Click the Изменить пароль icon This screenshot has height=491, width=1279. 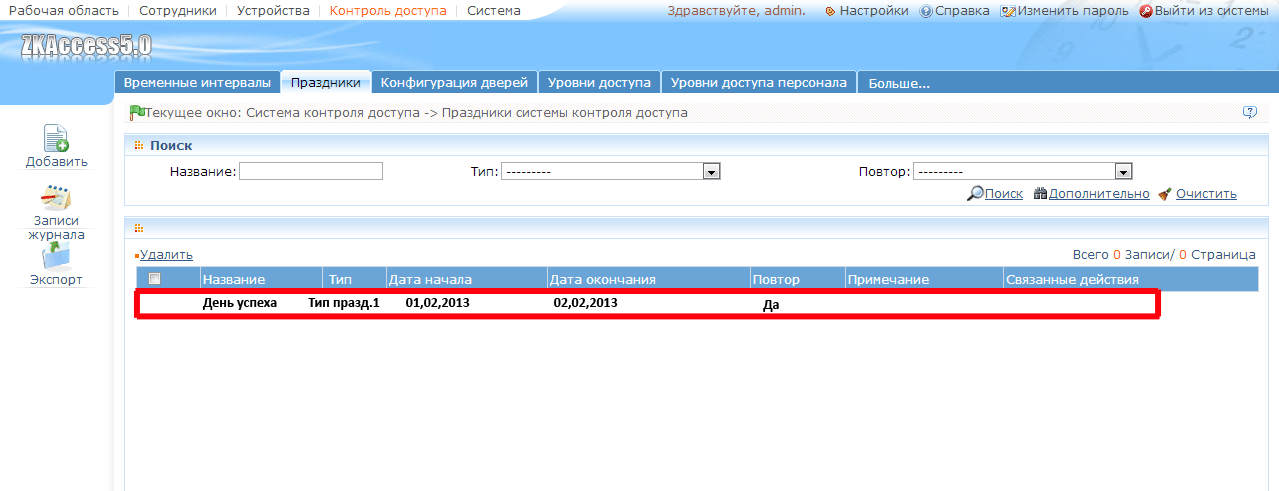click(x=1008, y=11)
